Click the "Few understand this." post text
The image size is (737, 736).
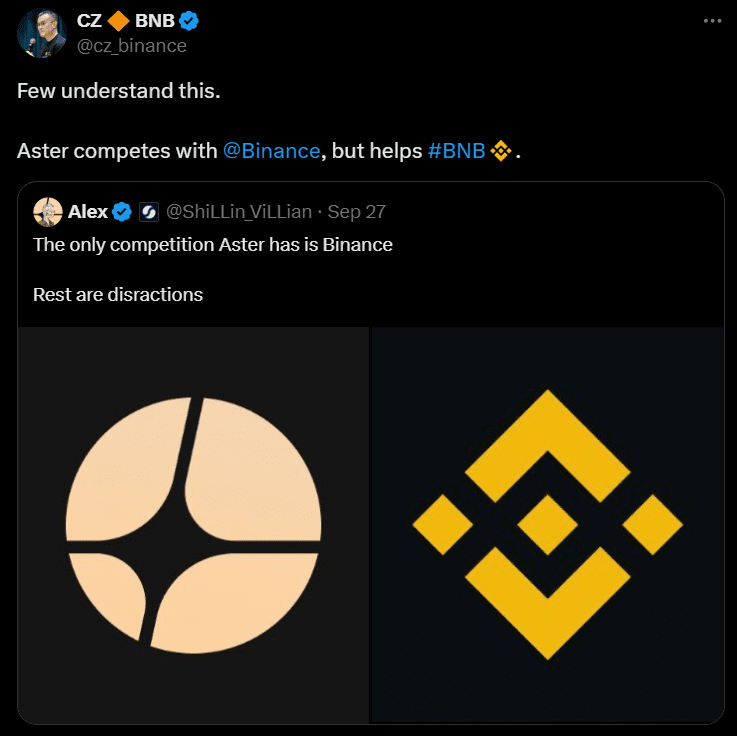click(119, 91)
